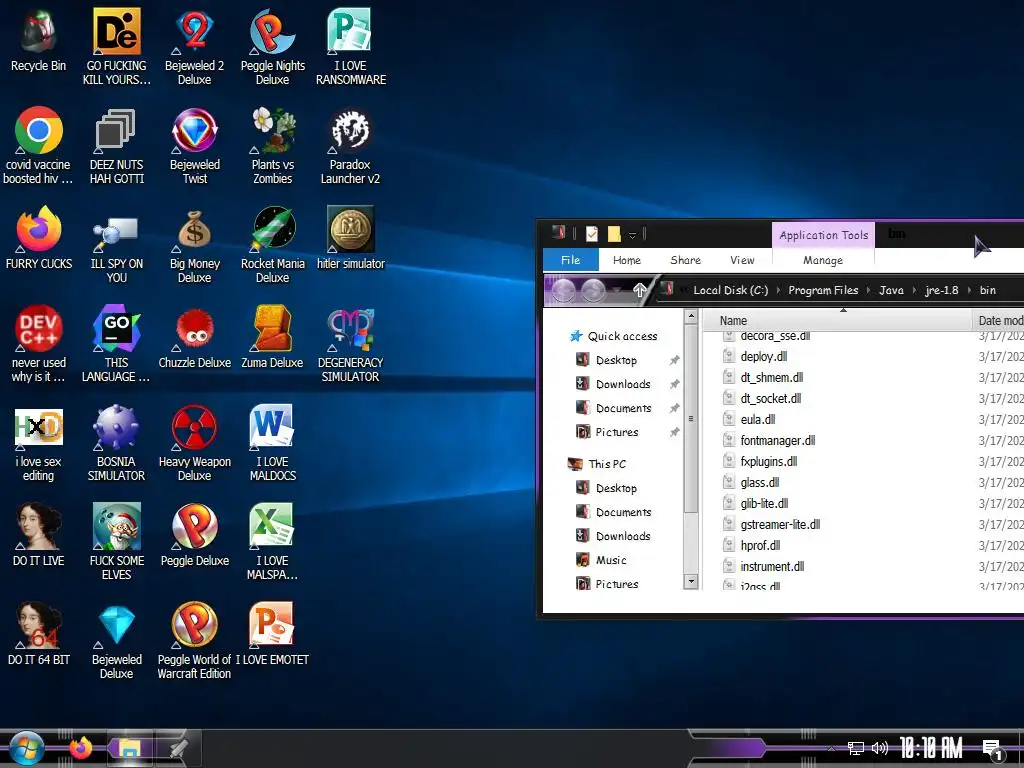1024x768 pixels.
Task: Select the Microsoft Excel desktop icon
Action: point(273,541)
